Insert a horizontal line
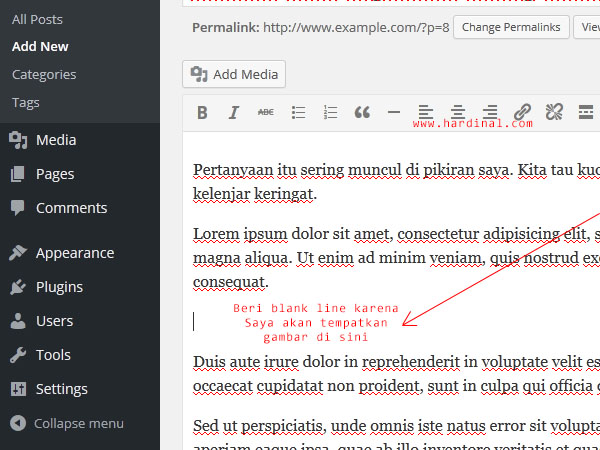The width and height of the screenshot is (600, 450). [x=394, y=112]
